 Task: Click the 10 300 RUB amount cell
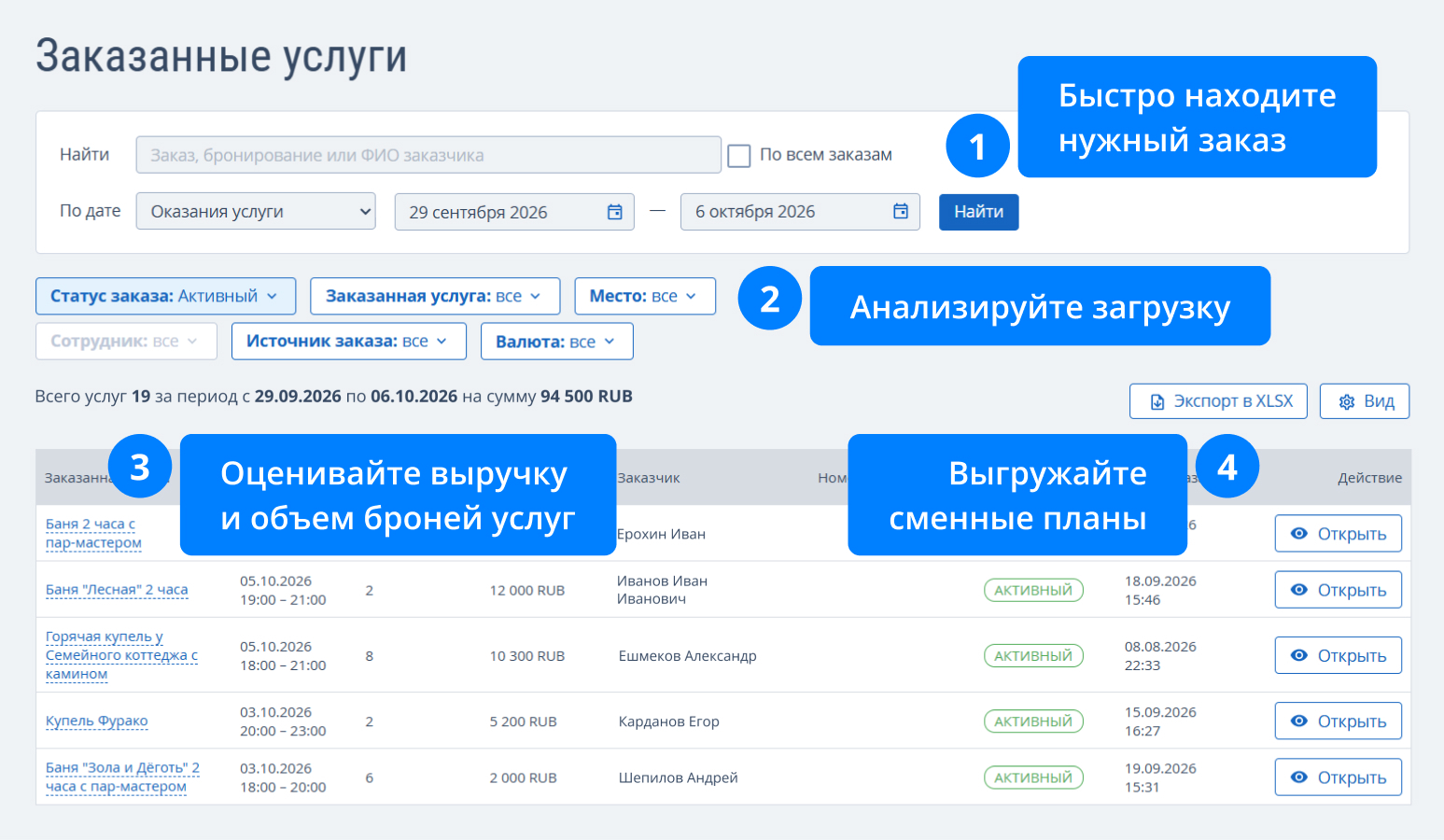click(527, 655)
